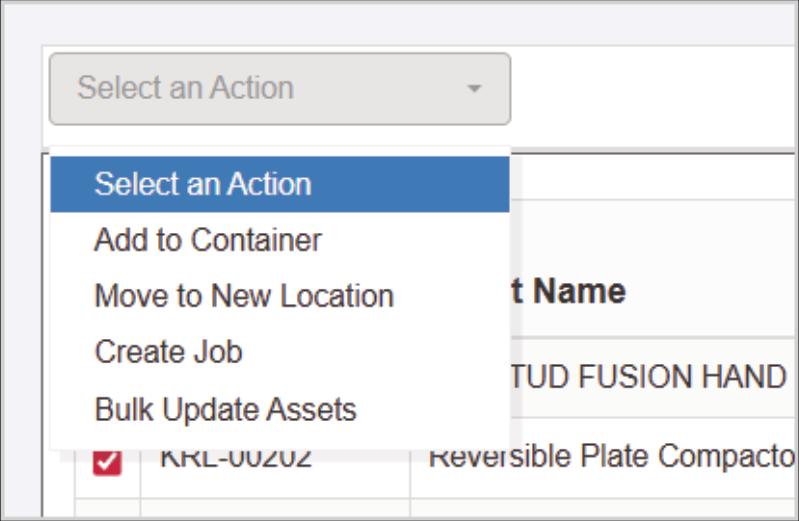Select the Bulk Update Assets action
Viewport: 799px width, 521px height.
click(225, 409)
